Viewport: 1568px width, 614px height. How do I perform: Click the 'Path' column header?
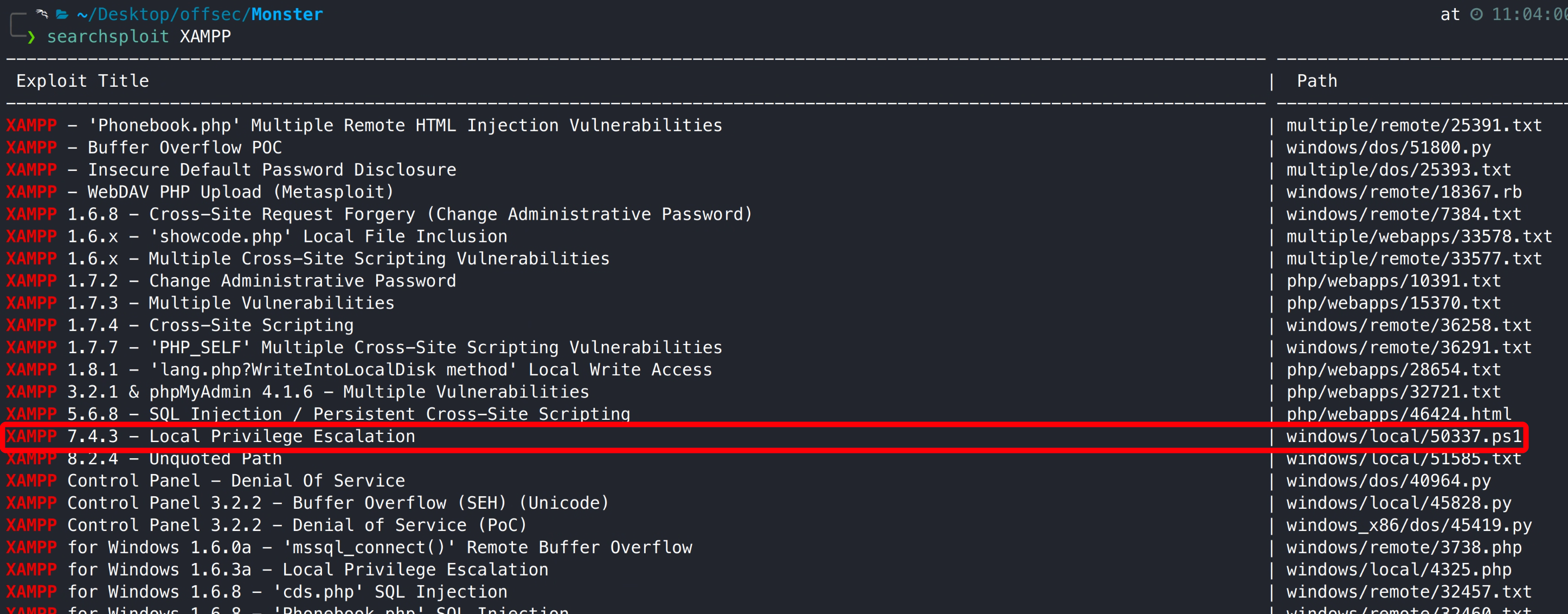click(x=1316, y=81)
